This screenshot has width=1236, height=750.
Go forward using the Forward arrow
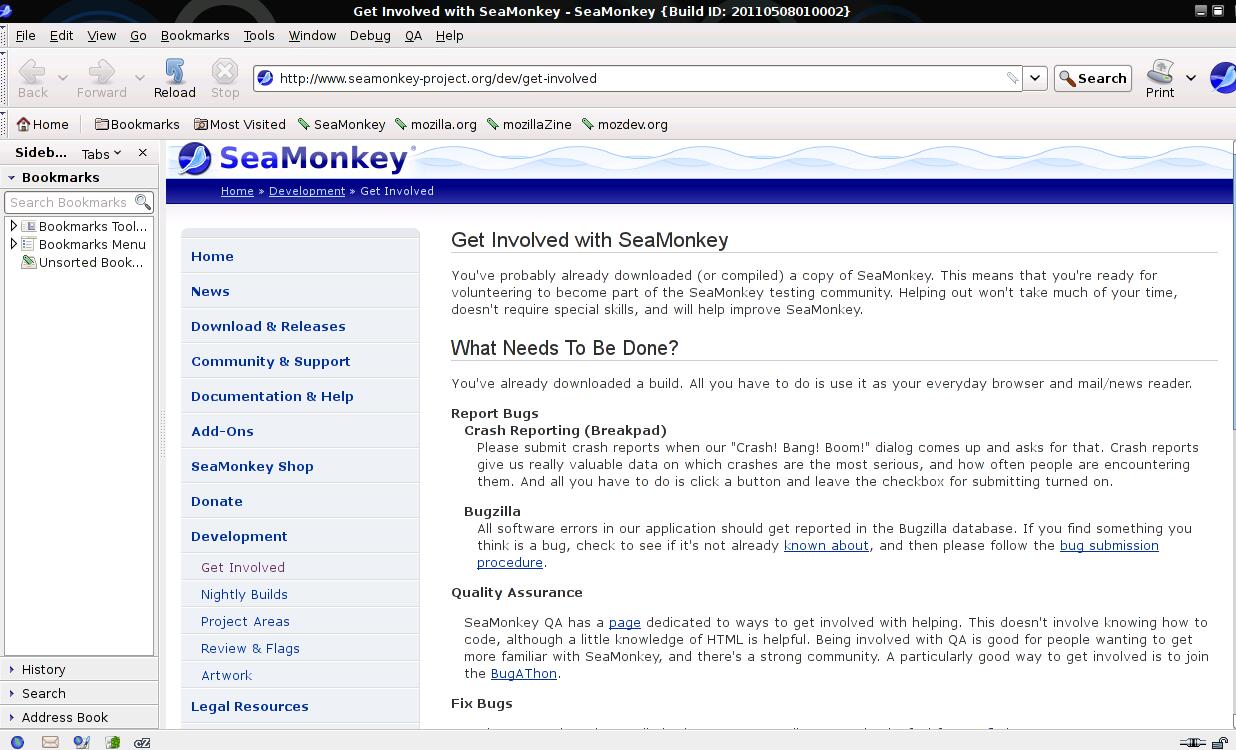[102, 78]
